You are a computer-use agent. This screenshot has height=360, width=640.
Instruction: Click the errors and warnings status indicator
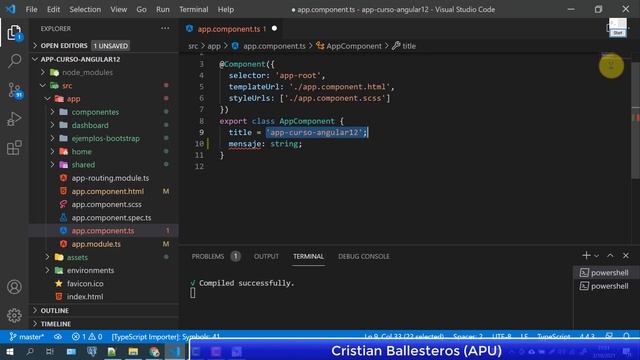[87, 337]
